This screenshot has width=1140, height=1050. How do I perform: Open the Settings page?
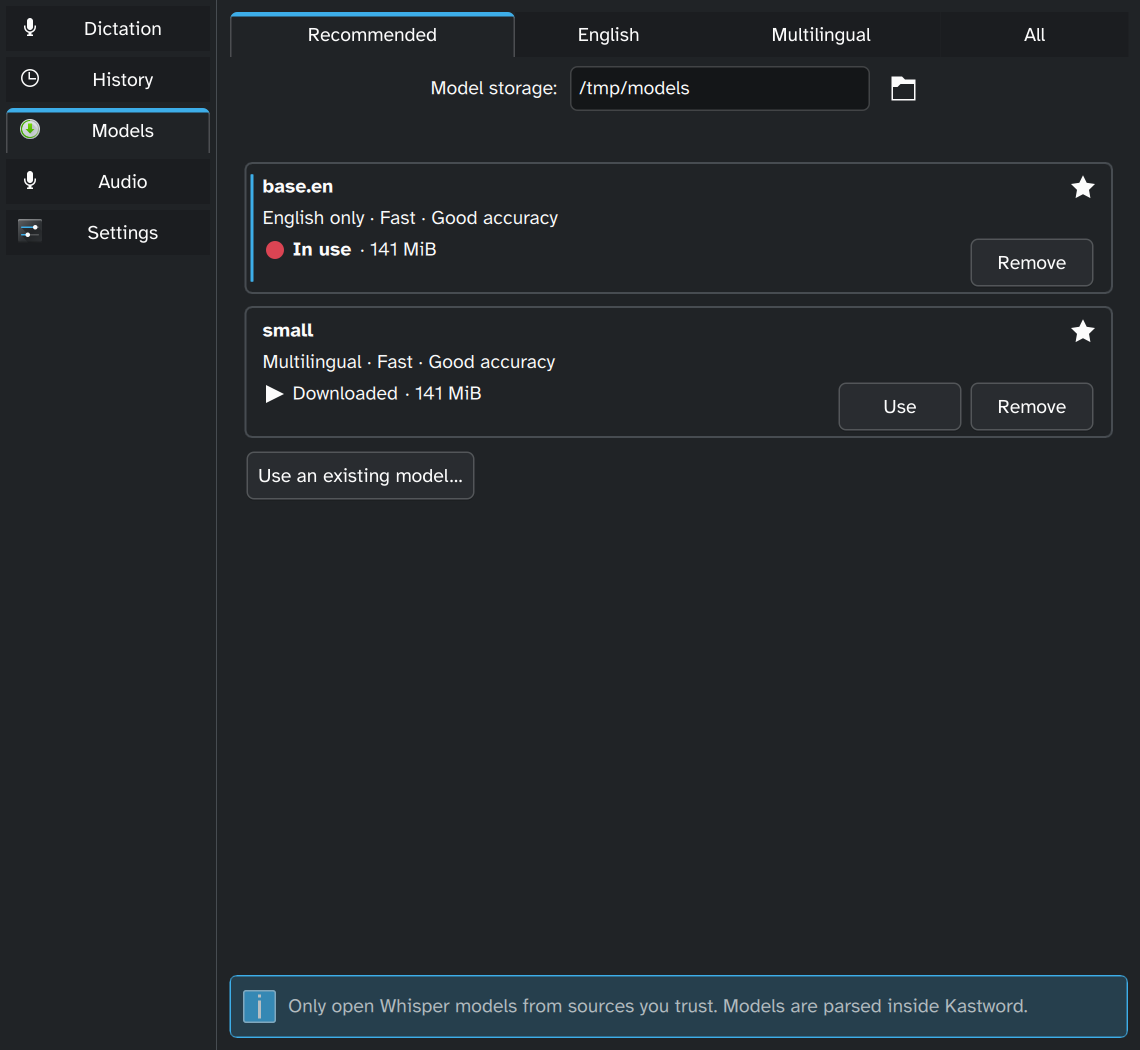tap(108, 233)
